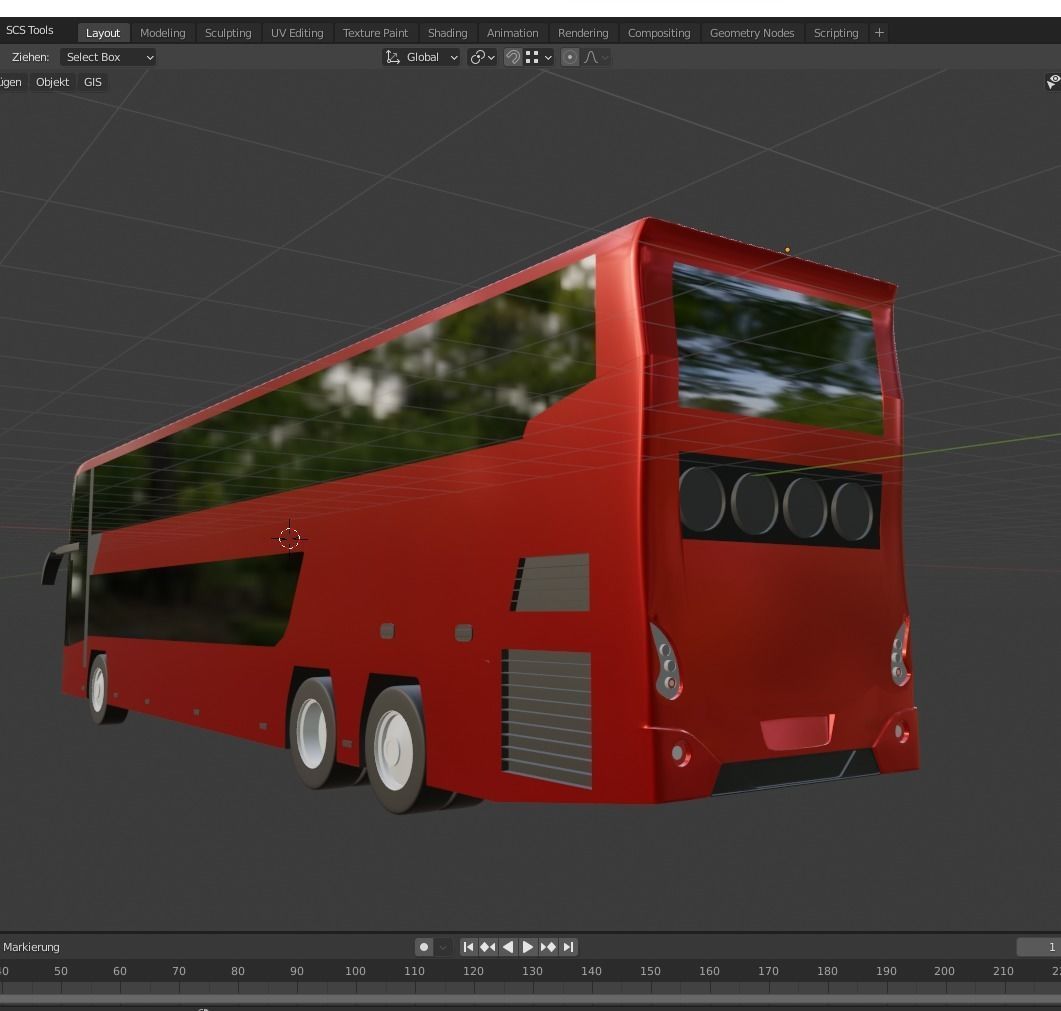1061x1011 pixels.
Task: Jump to the first frame in the timeline
Action: (x=468, y=947)
